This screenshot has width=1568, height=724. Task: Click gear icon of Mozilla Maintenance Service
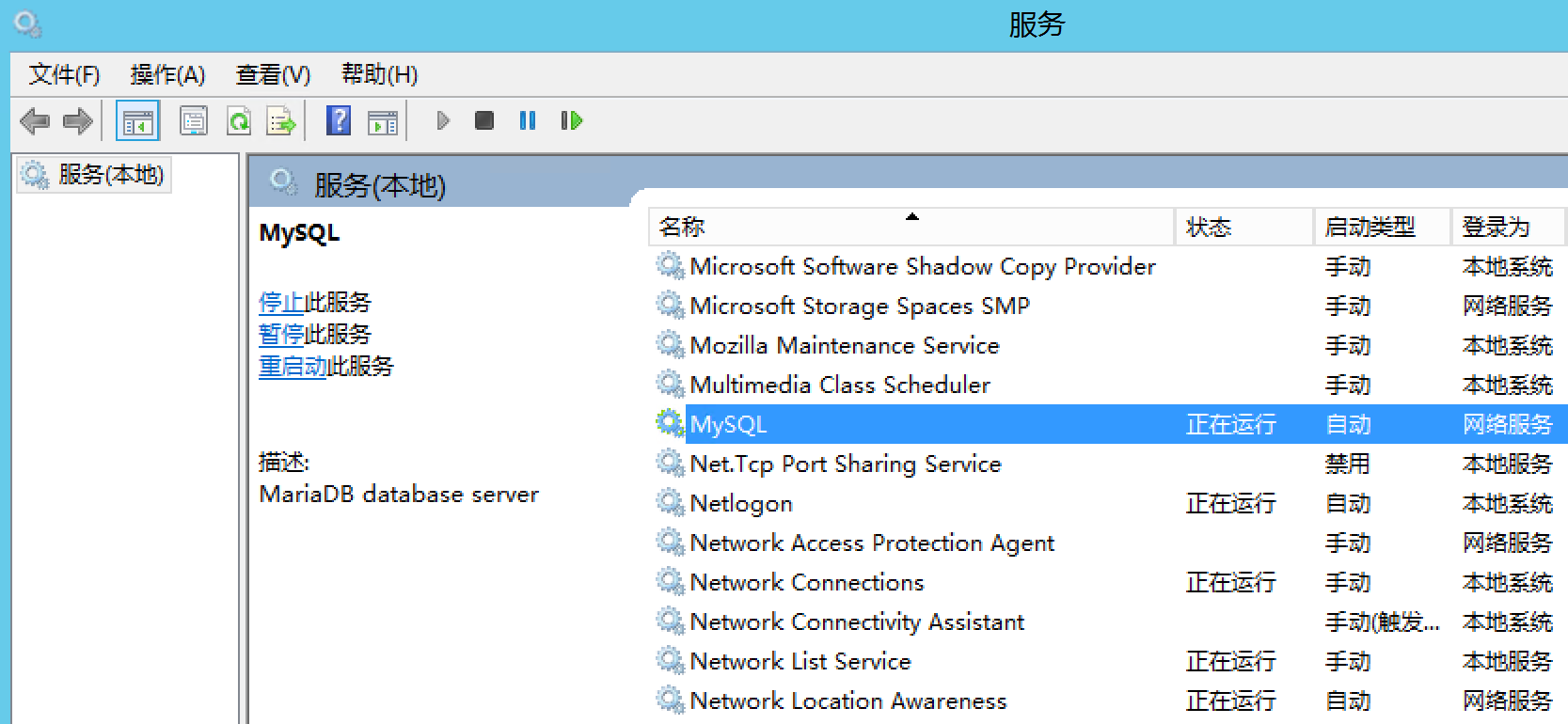pos(670,344)
